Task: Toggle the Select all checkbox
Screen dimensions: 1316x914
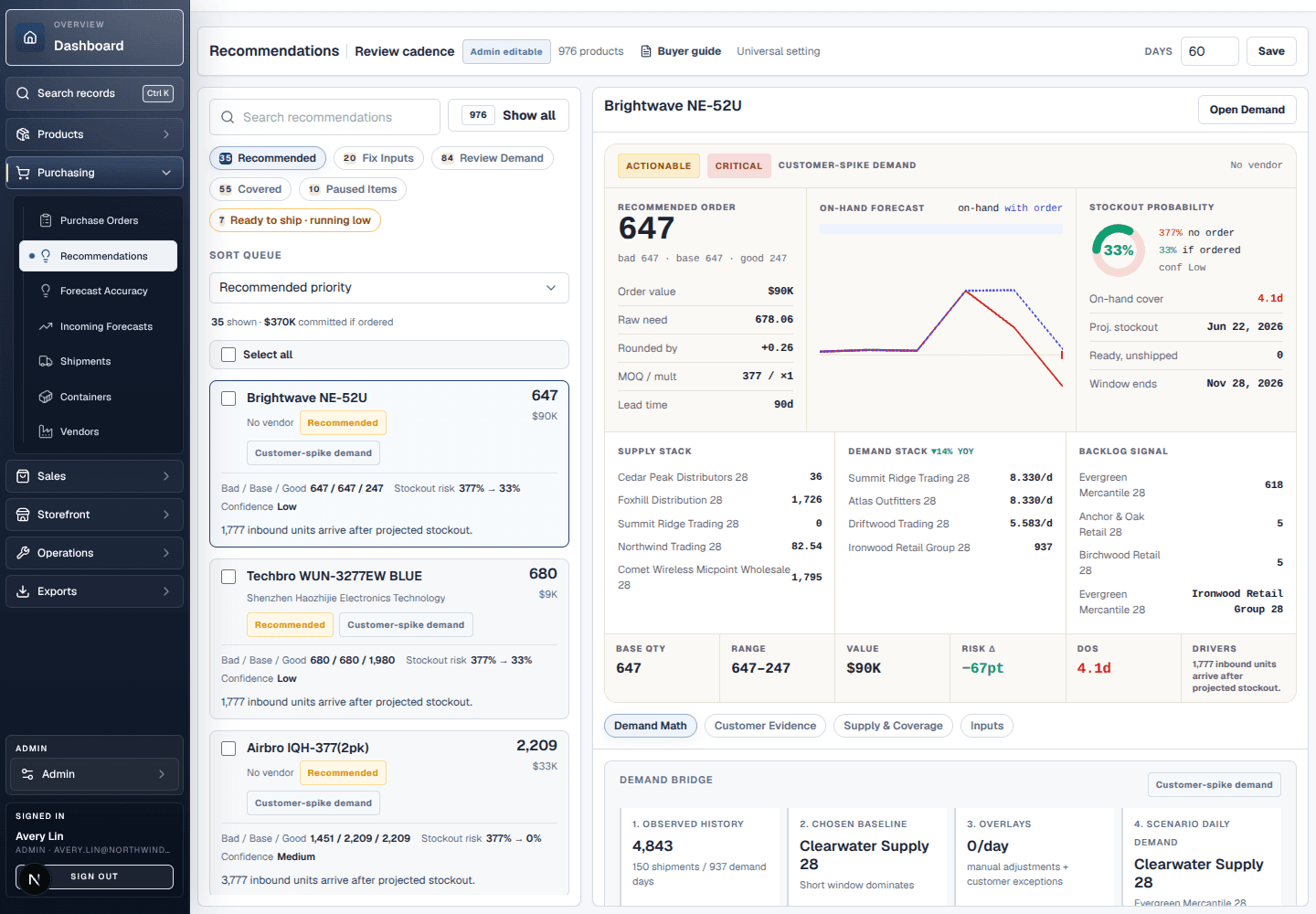Action: (x=228, y=355)
